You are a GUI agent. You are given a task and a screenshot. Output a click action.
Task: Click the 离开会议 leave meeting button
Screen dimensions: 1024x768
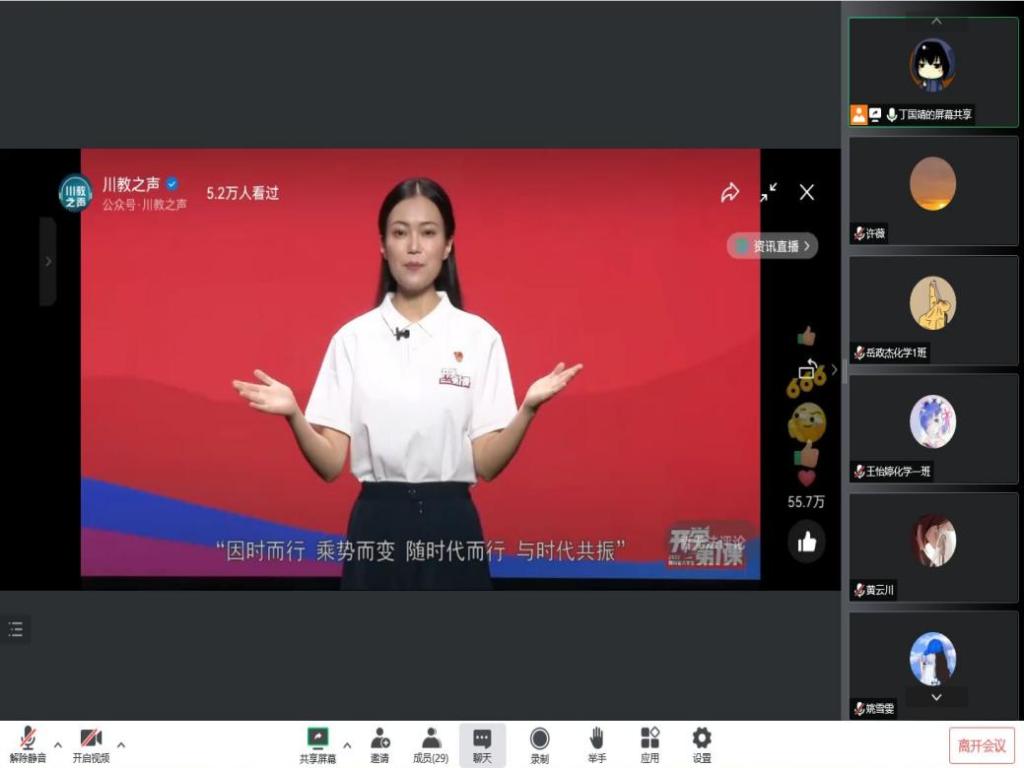point(981,745)
